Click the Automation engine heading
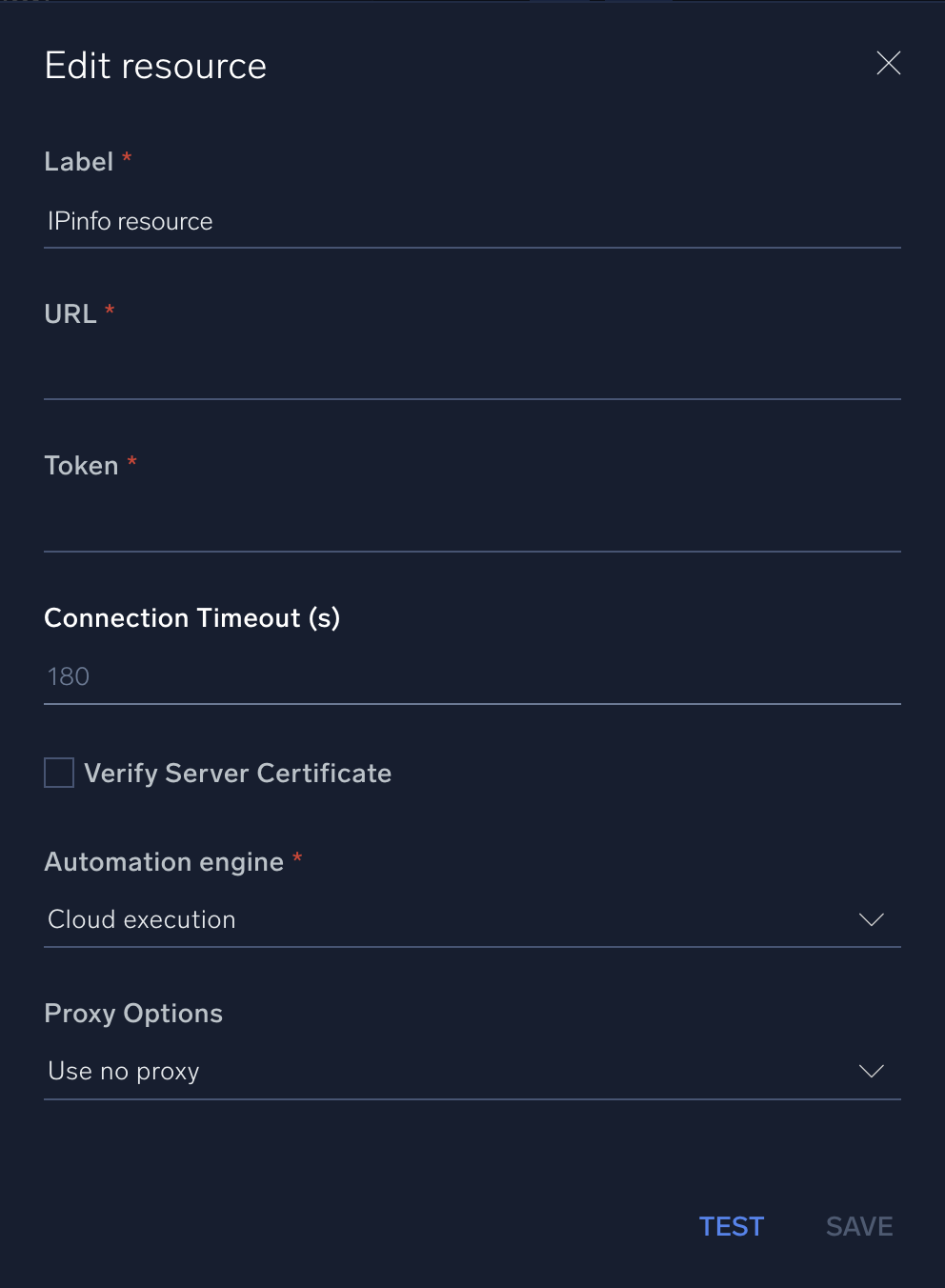This screenshot has height=1288, width=945. 164,862
